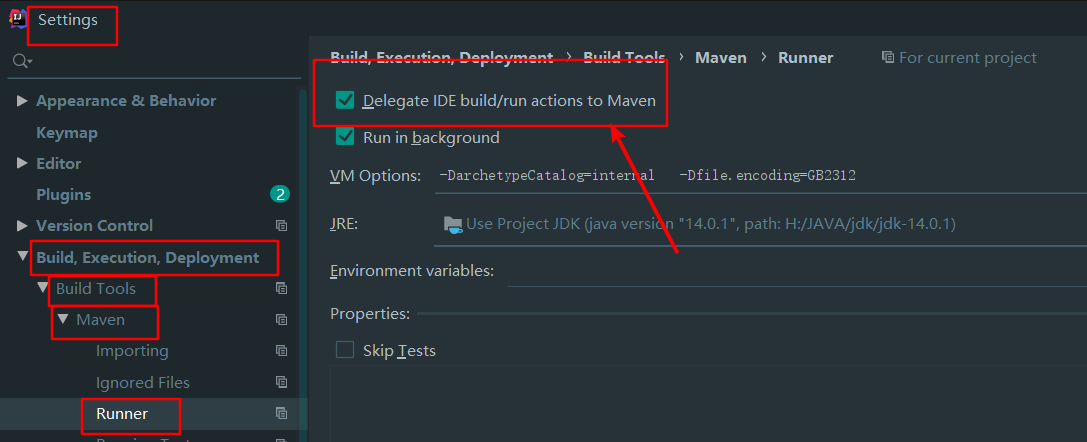Click the IntelliJ IDEA logo icon
The height and width of the screenshot is (442, 1087).
[18, 19]
